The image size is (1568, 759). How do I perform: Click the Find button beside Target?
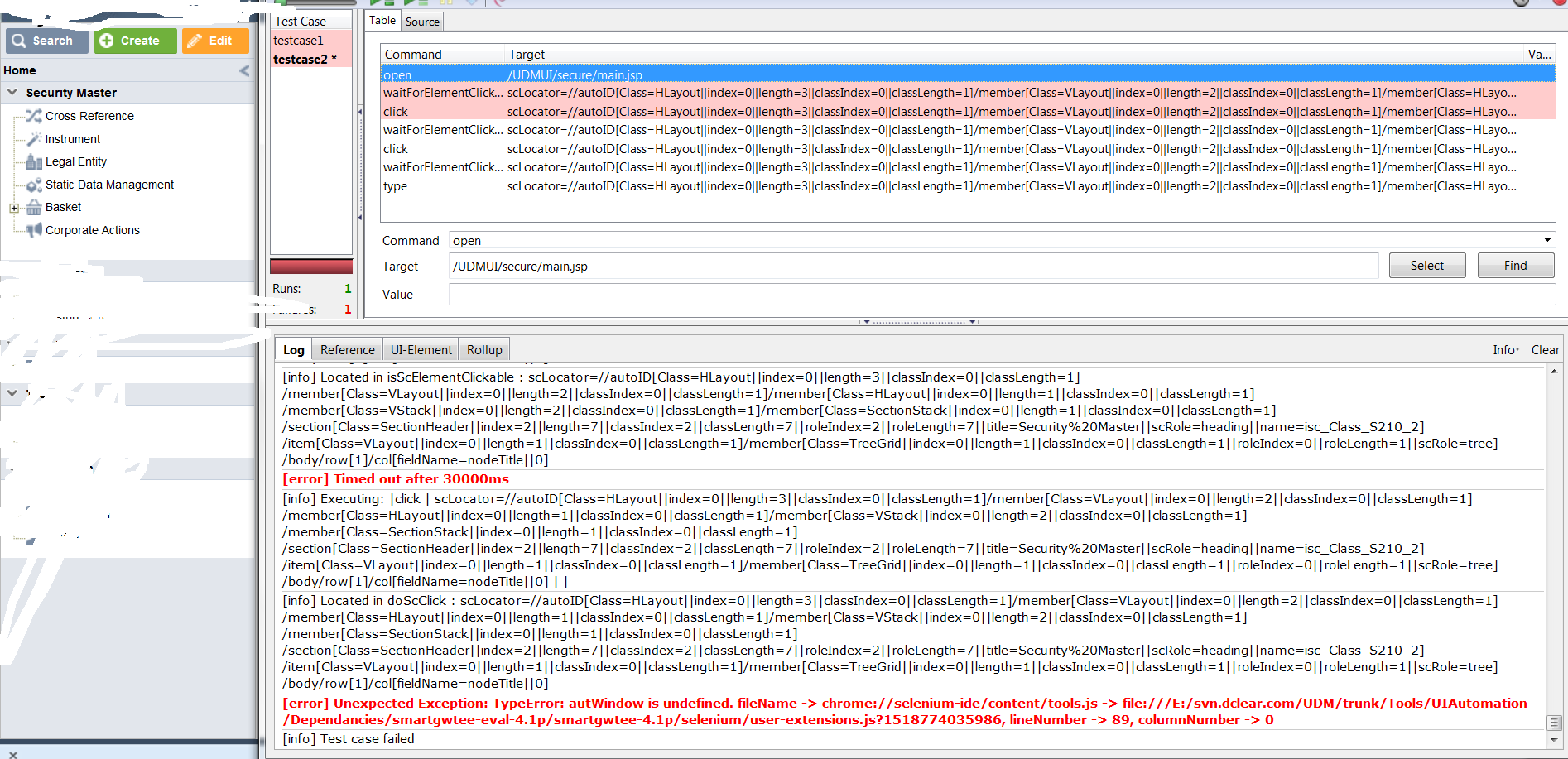tap(1515, 266)
